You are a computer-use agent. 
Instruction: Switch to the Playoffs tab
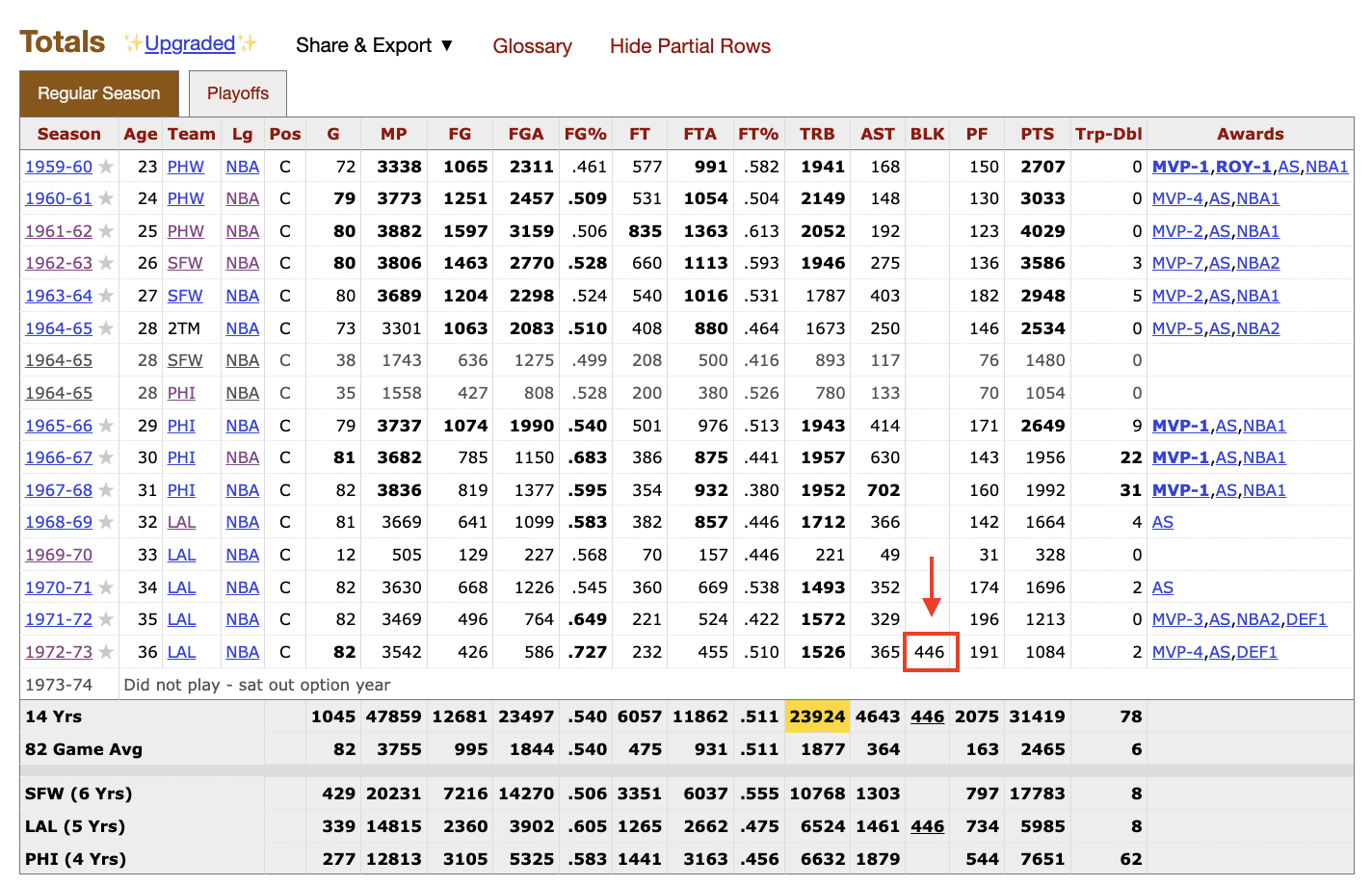[238, 93]
